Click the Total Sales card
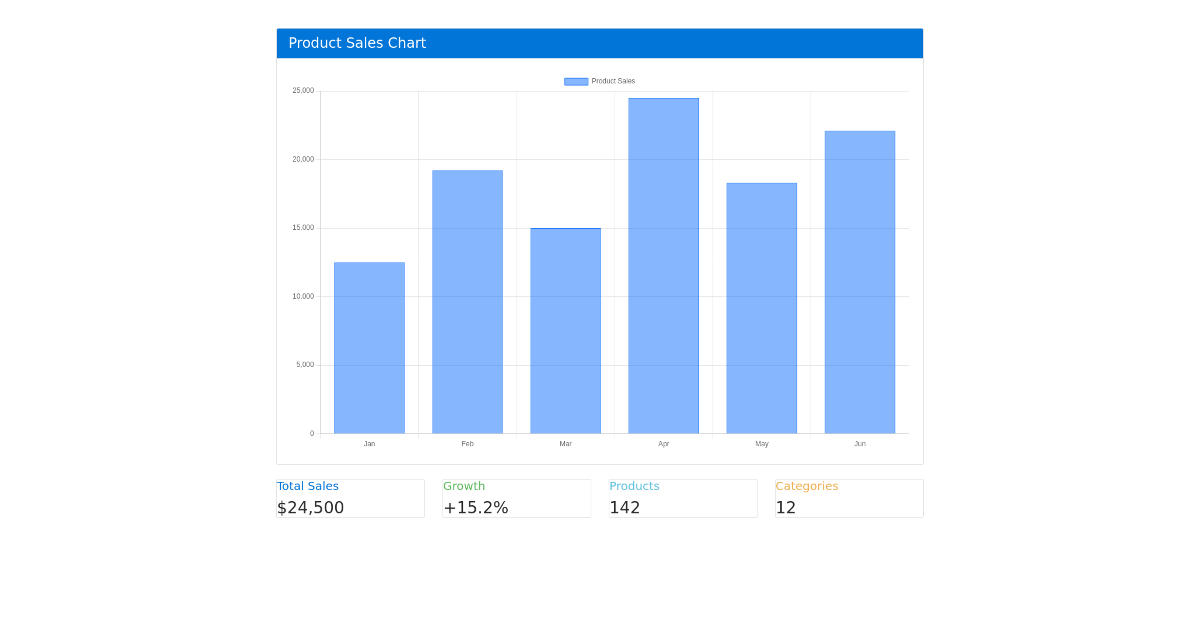The width and height of the screenshot is (1200, 630). [350, 498]
